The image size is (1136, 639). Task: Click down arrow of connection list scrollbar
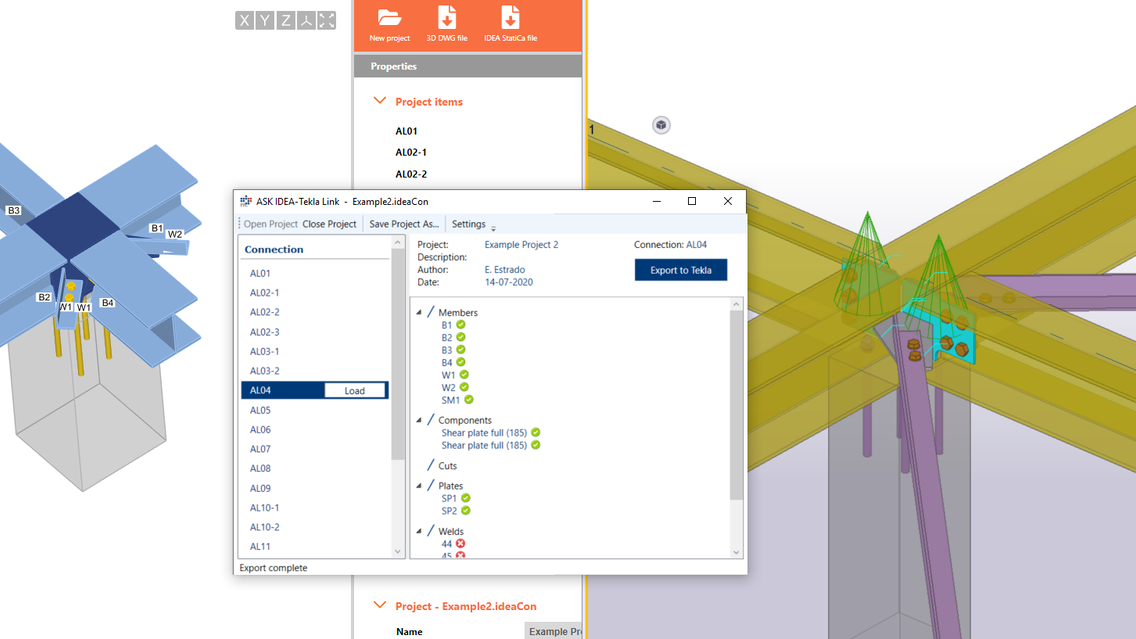(x=398, y=551)
